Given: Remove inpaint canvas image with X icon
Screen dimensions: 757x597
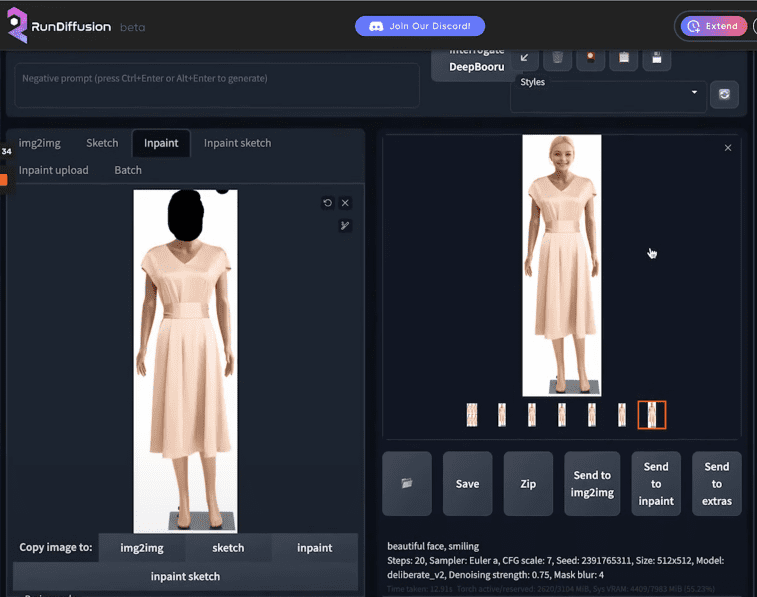Looking at the screenshot, I should 345,203.
